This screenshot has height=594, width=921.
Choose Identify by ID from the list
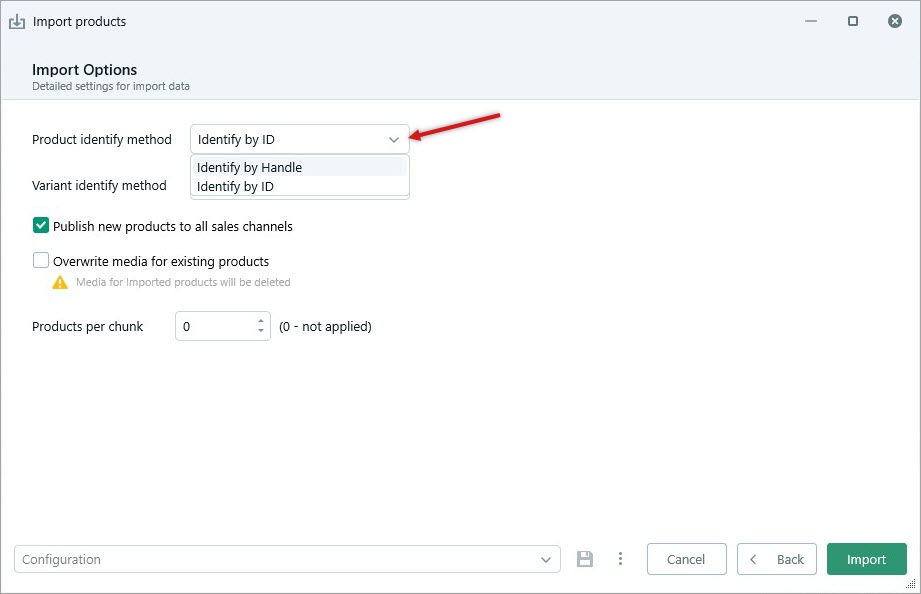[x=300, y=186]
